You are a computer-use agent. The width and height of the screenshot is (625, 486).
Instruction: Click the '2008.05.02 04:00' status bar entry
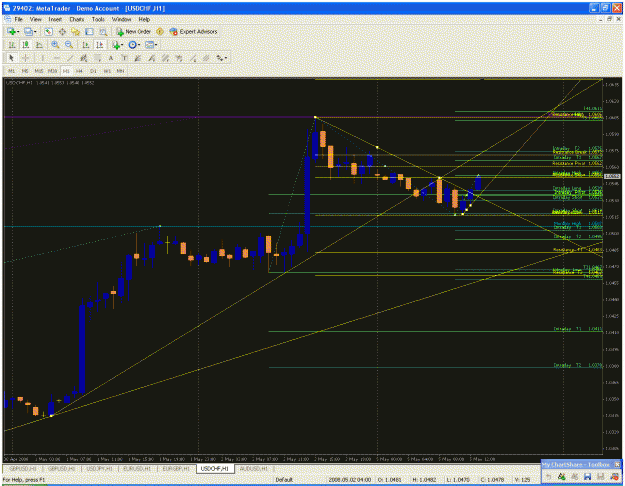(x=350, y=480)
